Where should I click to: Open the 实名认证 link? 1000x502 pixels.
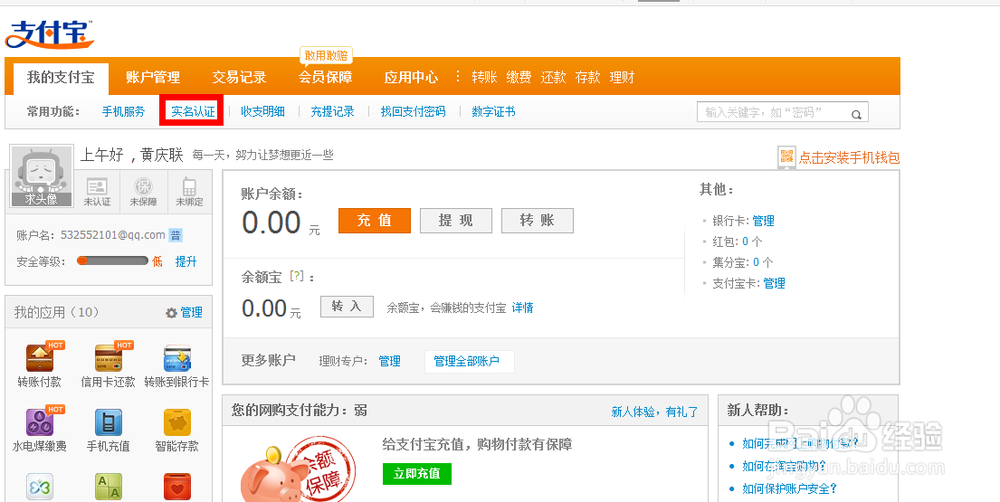[x=193, y=112]
